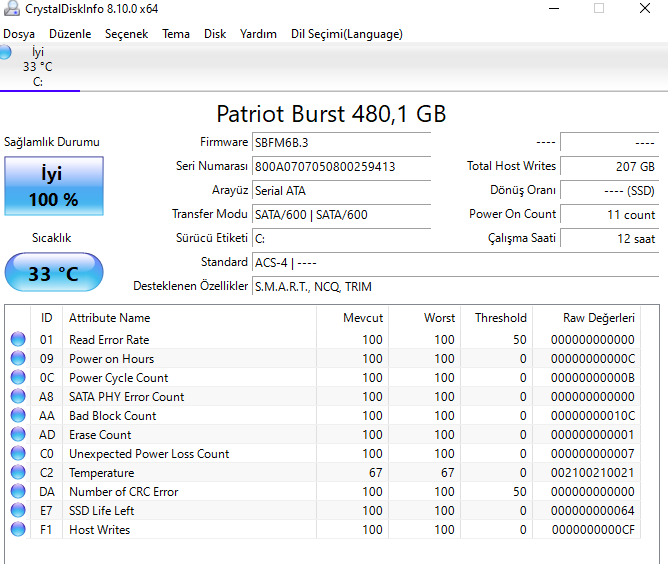Screen dimensions: 668x564
Task: Click the status orb for Host Writes
Action: 18,530
